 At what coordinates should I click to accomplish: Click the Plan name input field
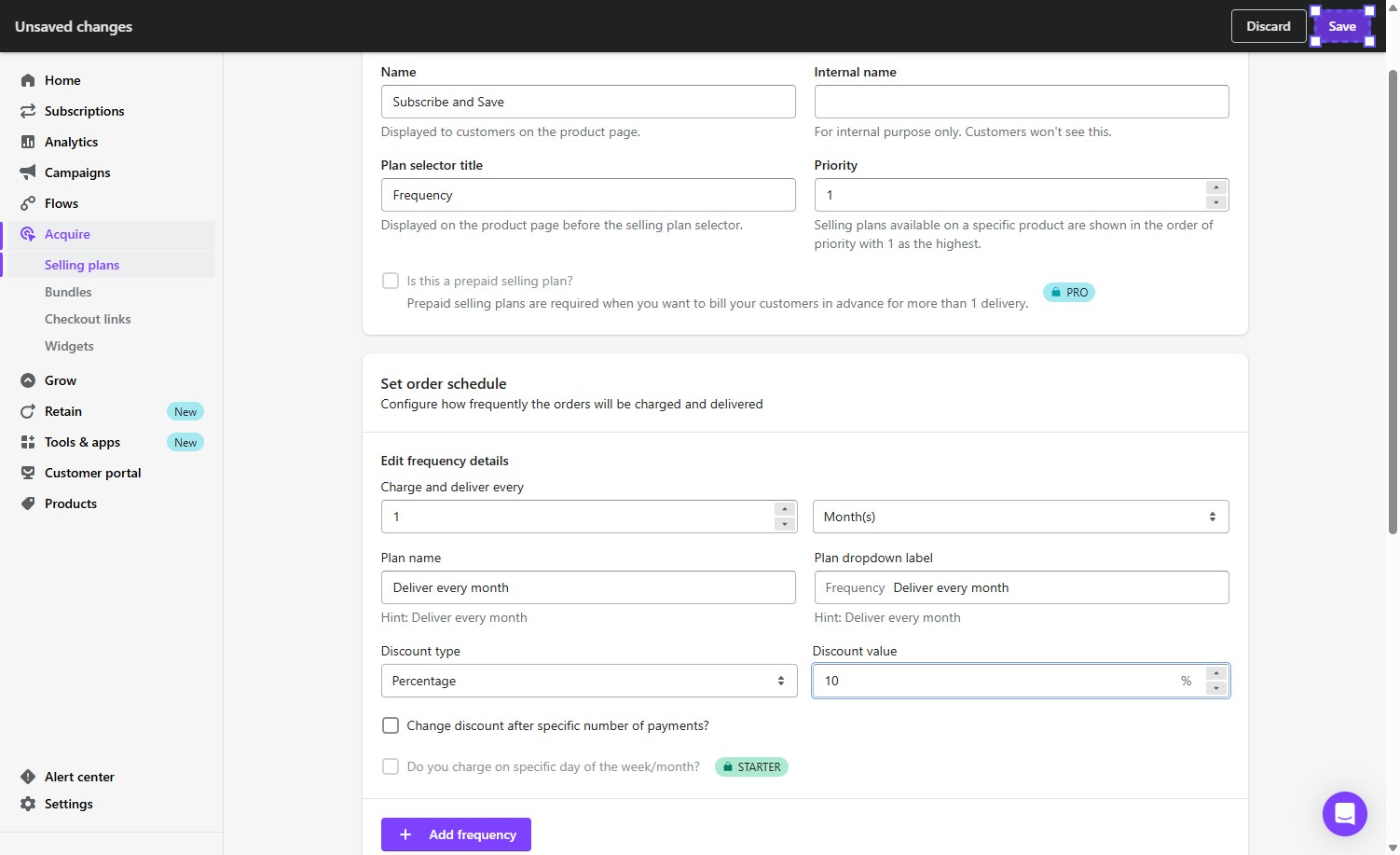pos(588,587)
